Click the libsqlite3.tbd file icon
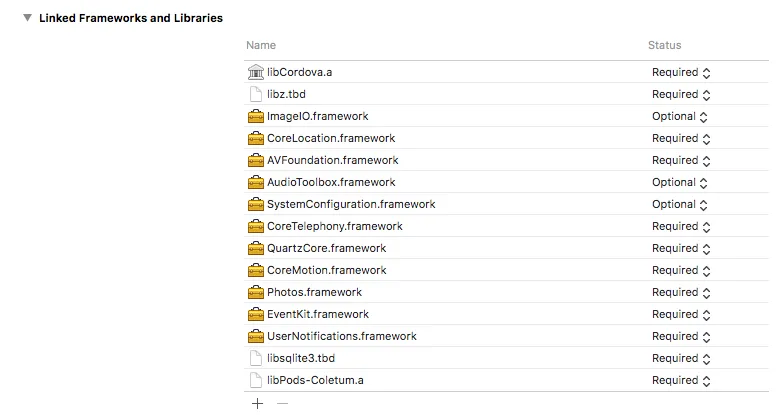The width and height of the screenshot is (776, 415). click(x=255, y=358)
